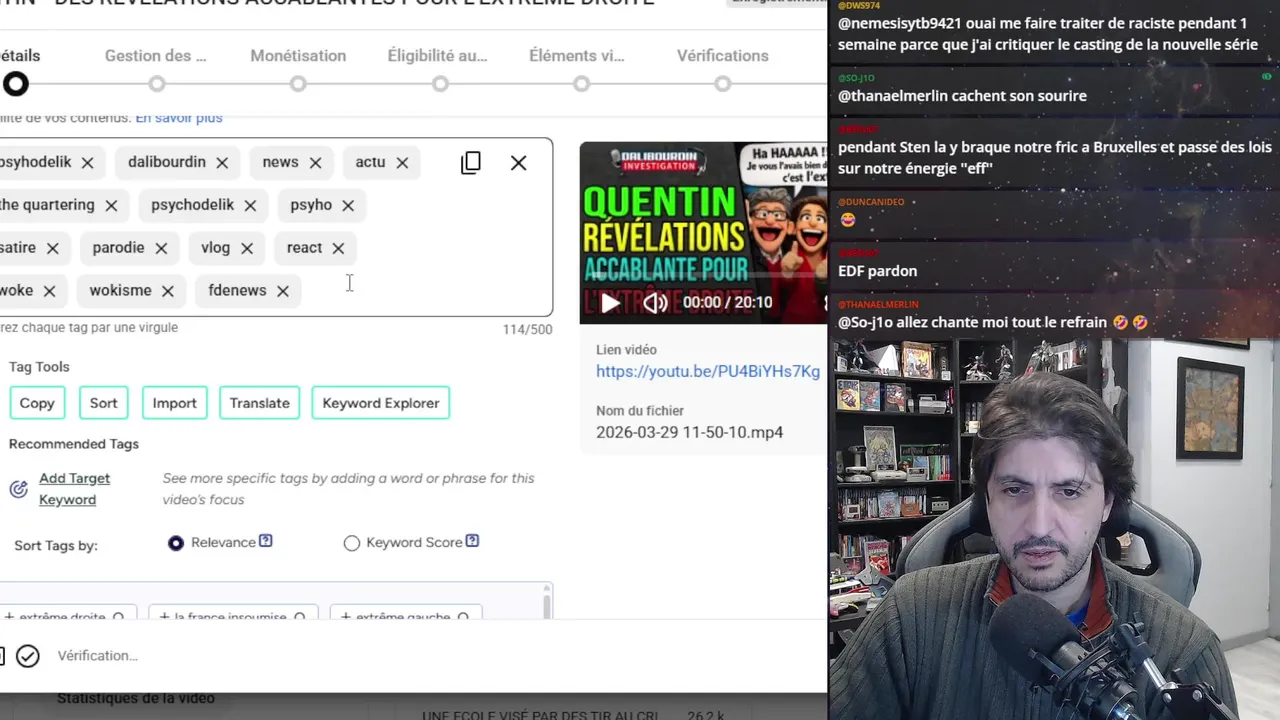Click the file name 2026-03-29 11-50-10.mp4
Viewport: 1280px width, 720px height.
point(689,433)
